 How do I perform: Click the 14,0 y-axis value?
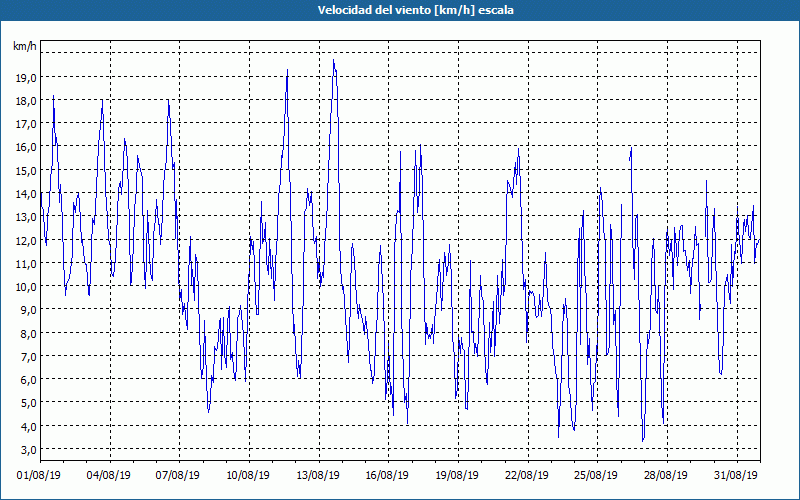pyautogui.click(x=26, y=194)
